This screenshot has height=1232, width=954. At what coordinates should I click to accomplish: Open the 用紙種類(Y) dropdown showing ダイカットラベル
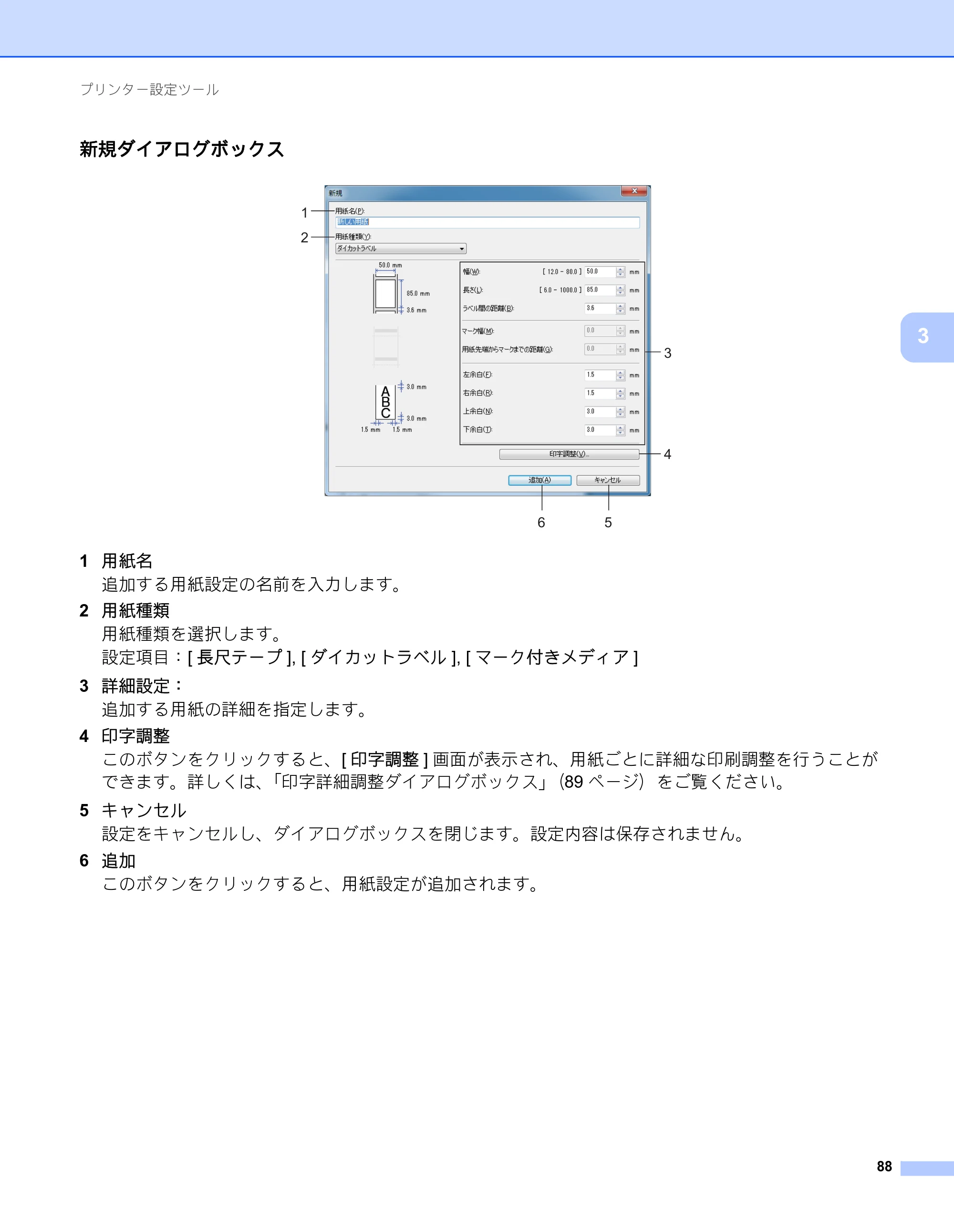401,249
